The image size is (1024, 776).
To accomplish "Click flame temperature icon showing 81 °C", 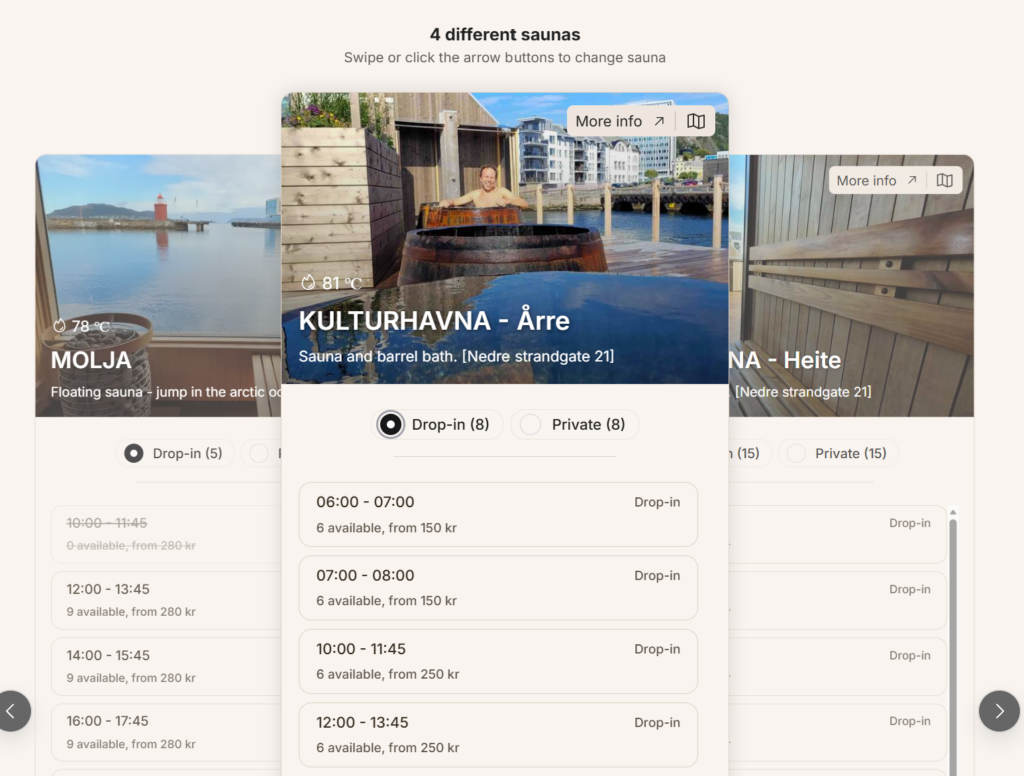I will click(x=308, y=282).
